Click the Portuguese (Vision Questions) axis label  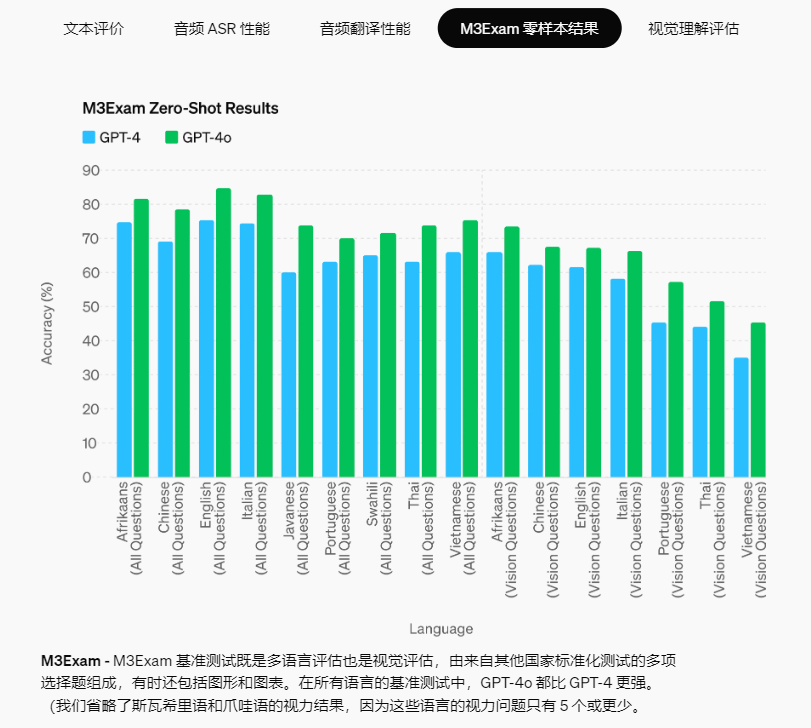coord(670,539)
